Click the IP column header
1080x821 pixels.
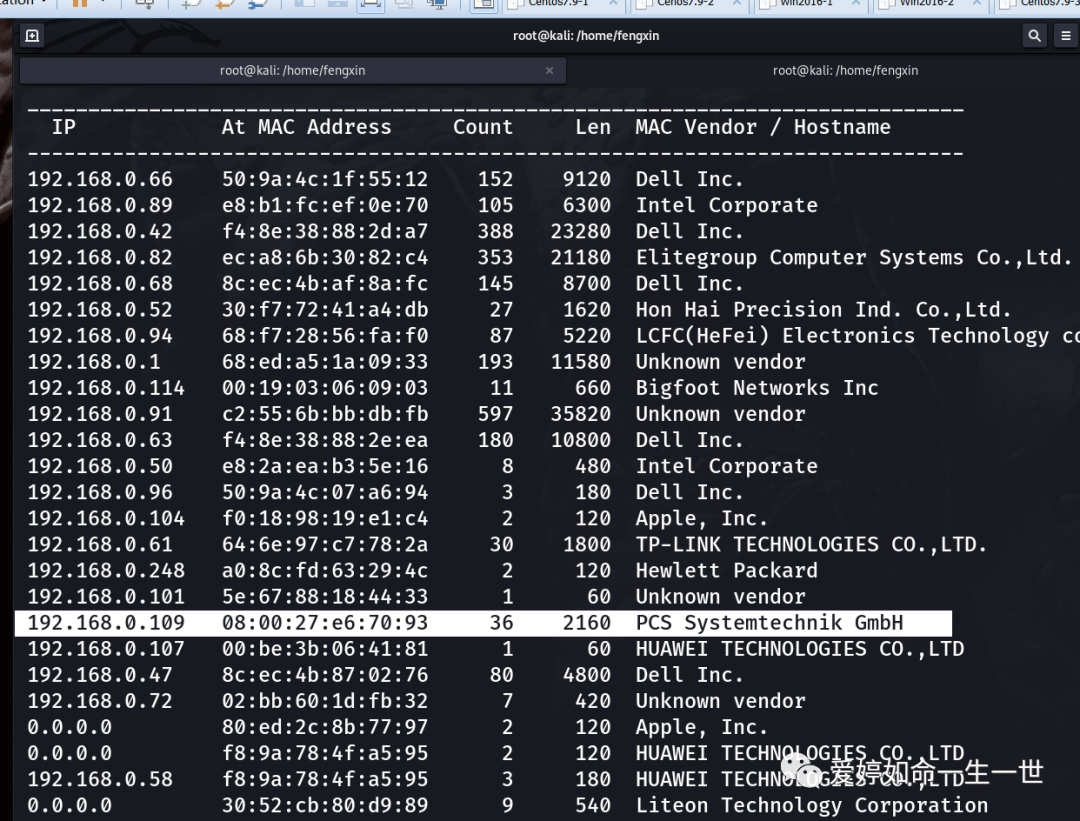64,127
